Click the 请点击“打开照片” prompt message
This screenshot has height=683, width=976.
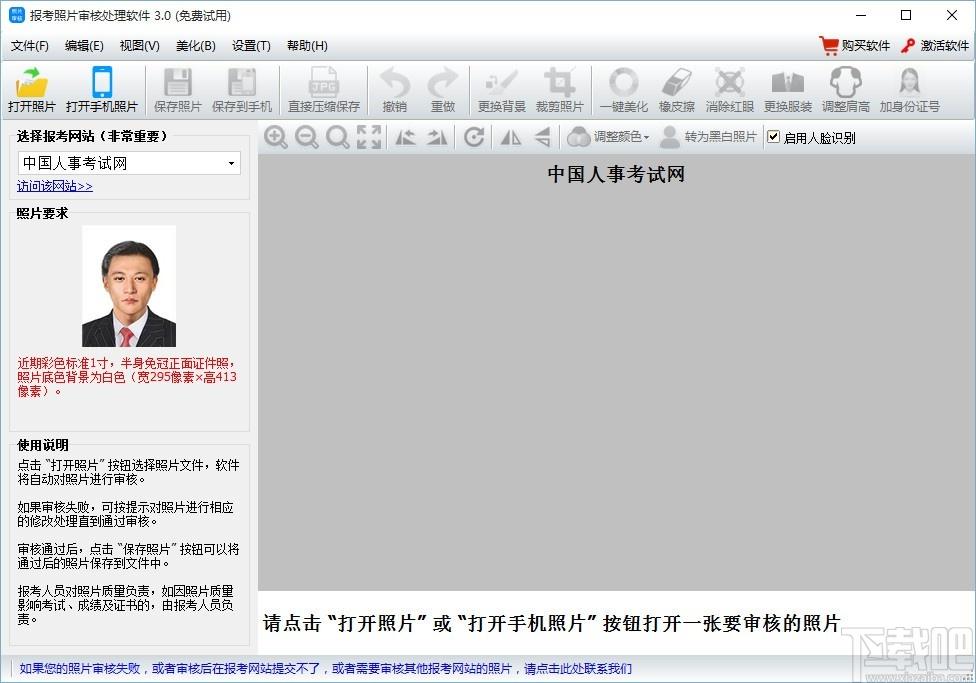click(x=551, y=623)
